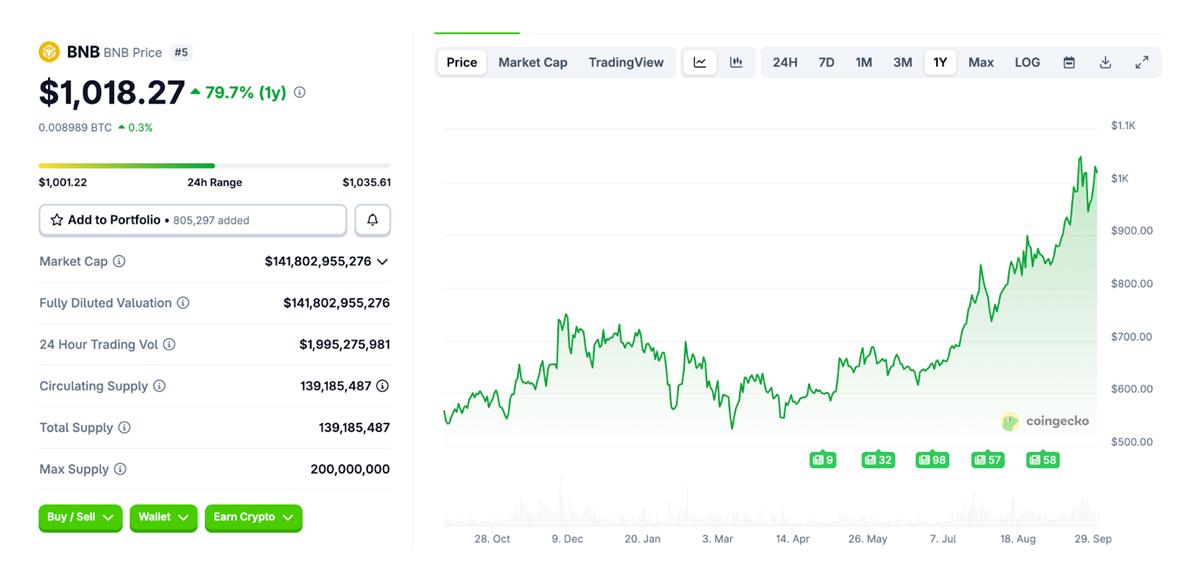Open the calendar date range picker
Screen dimensions: 1200x586
[x=1069, y=62]
